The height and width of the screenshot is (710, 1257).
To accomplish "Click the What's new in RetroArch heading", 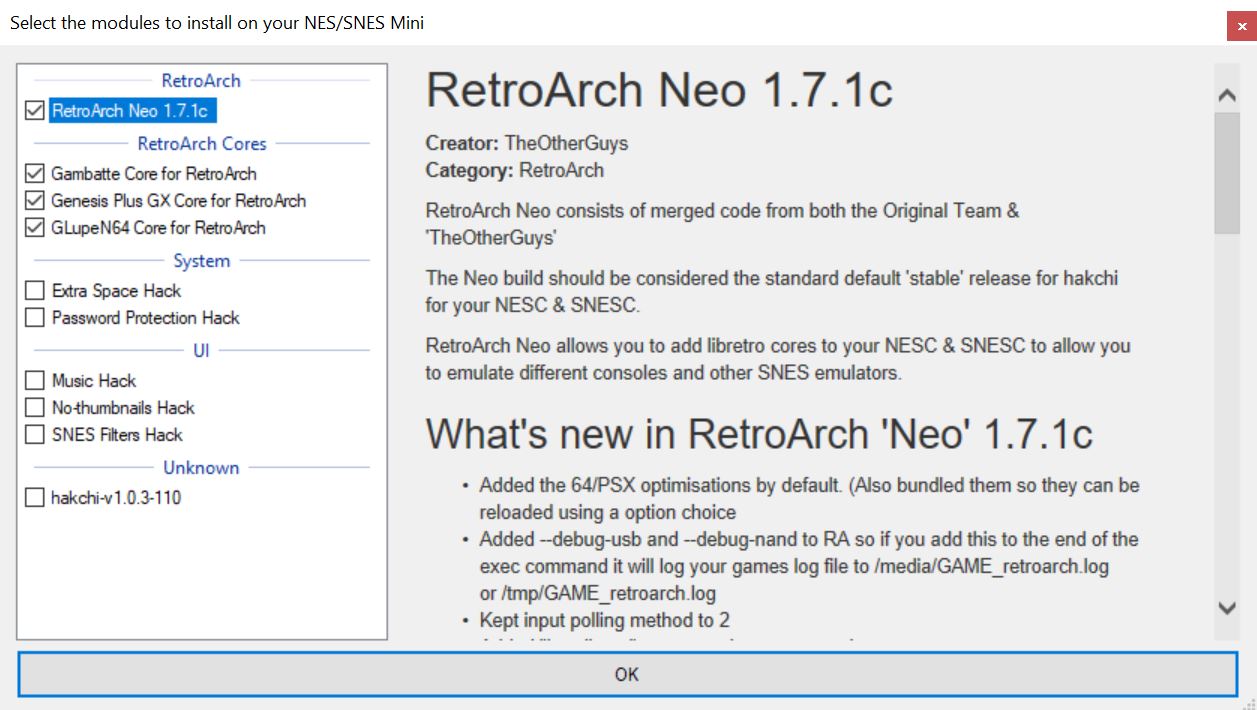I will (x=759, y=435).
